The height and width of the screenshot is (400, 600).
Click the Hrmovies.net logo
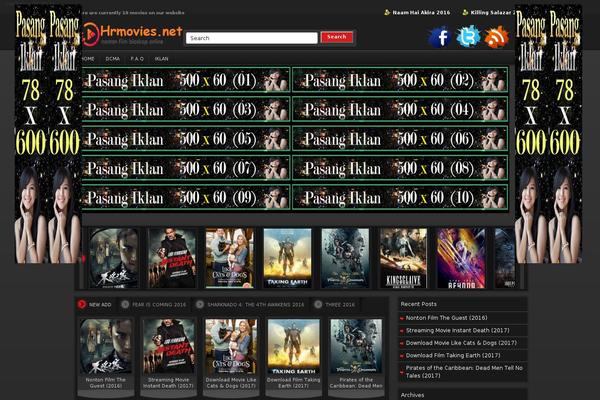pos(132,34)
